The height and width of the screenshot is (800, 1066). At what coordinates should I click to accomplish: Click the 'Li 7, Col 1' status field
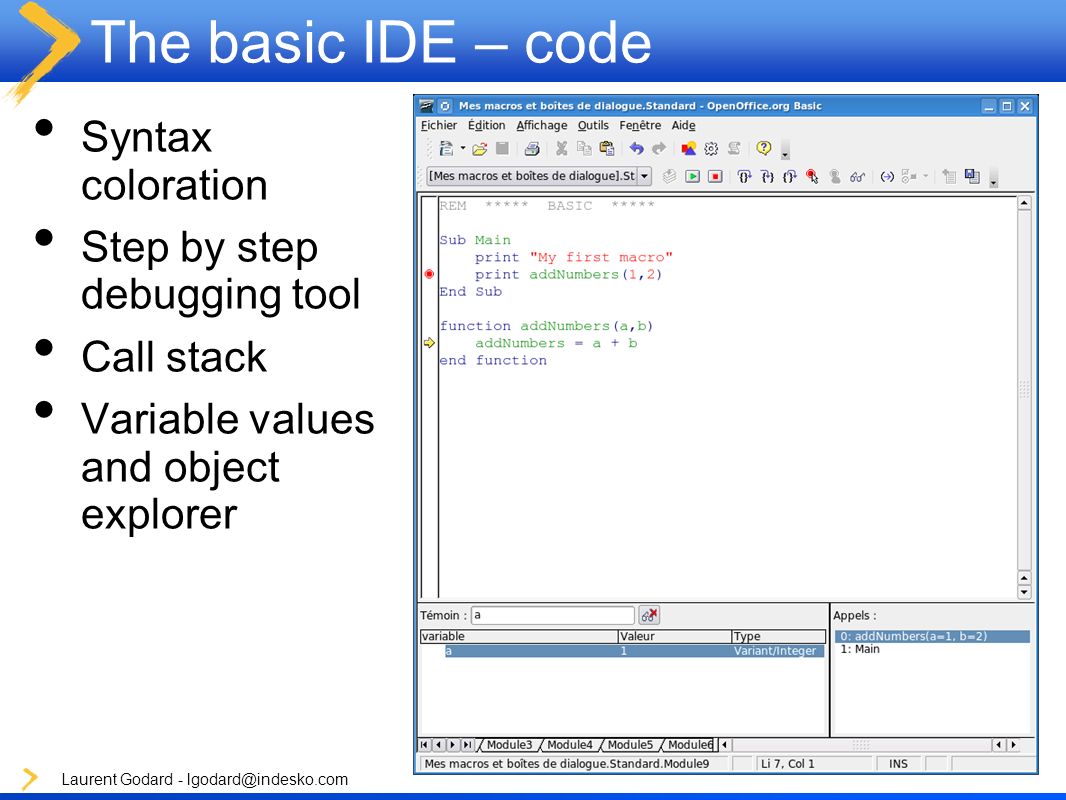click(813, 763)
